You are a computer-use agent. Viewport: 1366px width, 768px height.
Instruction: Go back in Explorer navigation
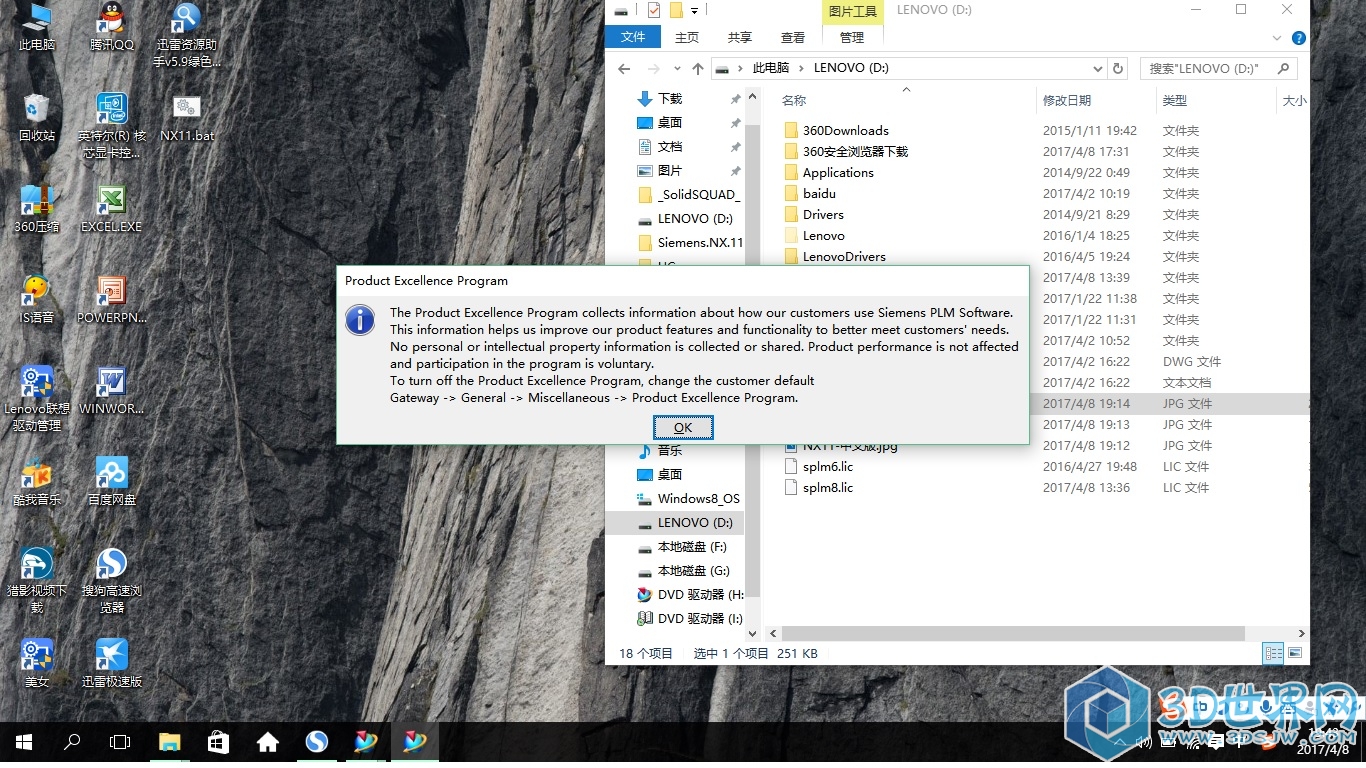click(x=624, y=68)
